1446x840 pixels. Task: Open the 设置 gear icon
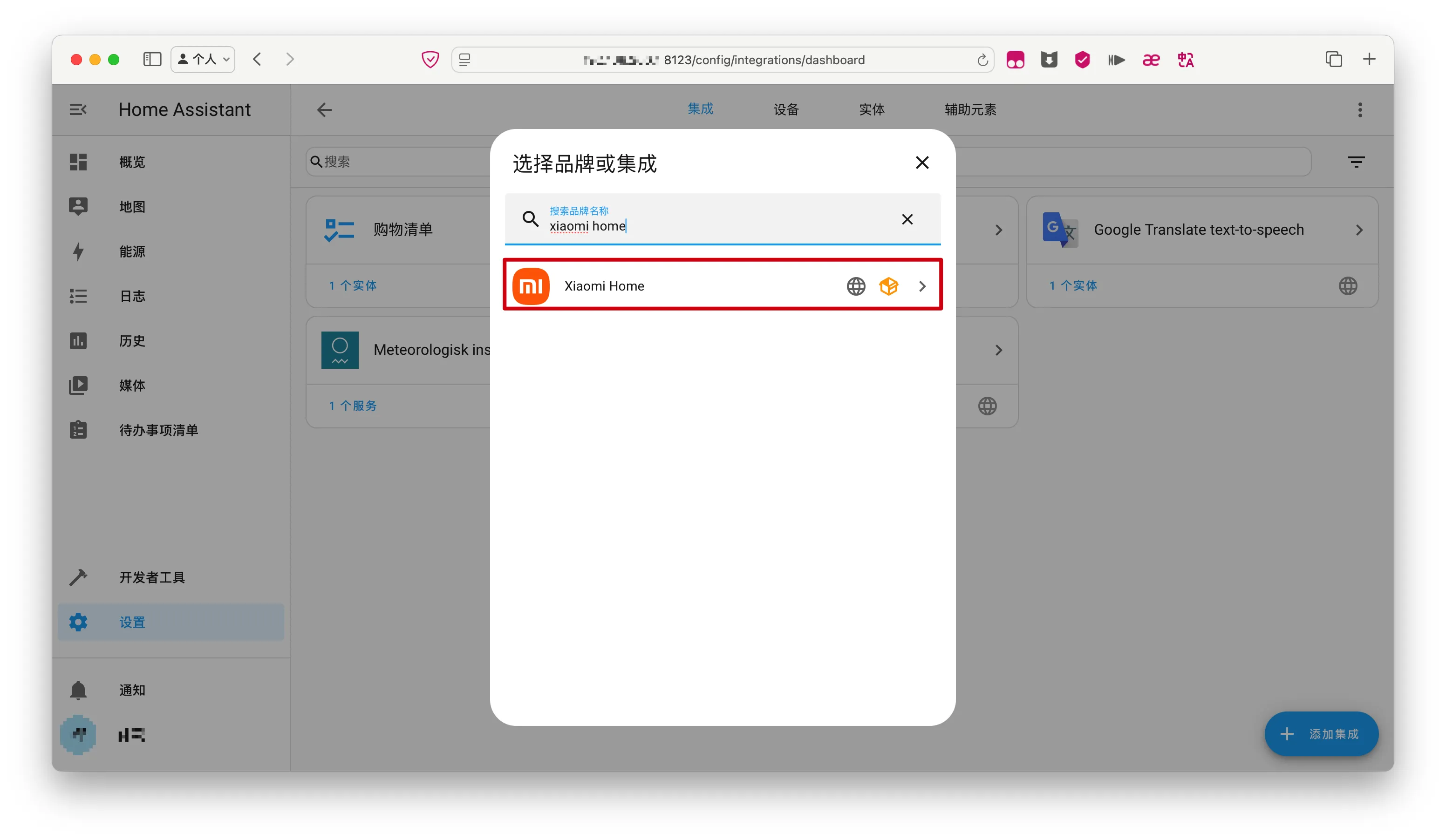[78, 622]
